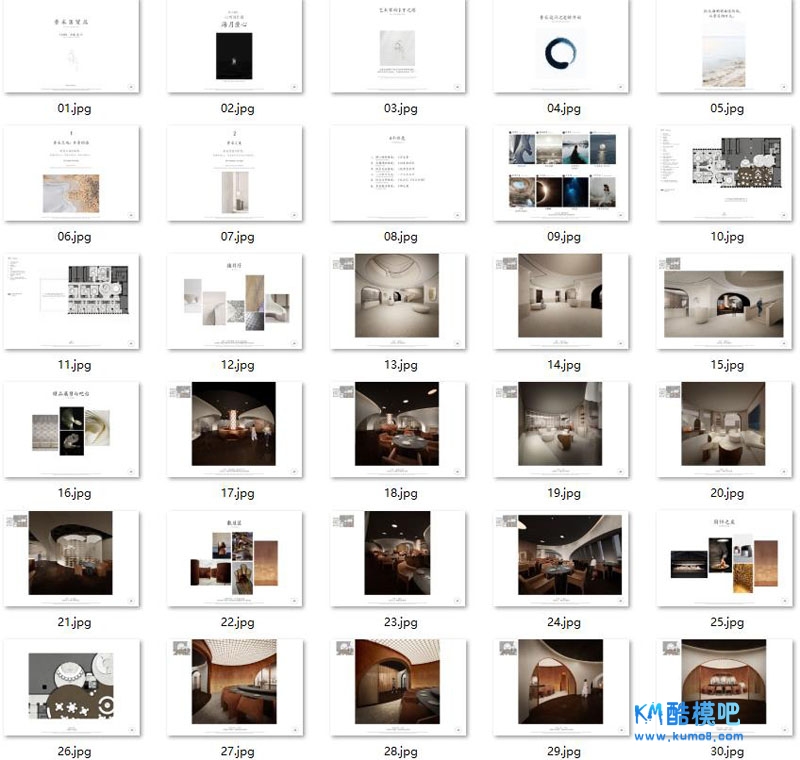Click the 24.jpg file name label

[561, 622]
